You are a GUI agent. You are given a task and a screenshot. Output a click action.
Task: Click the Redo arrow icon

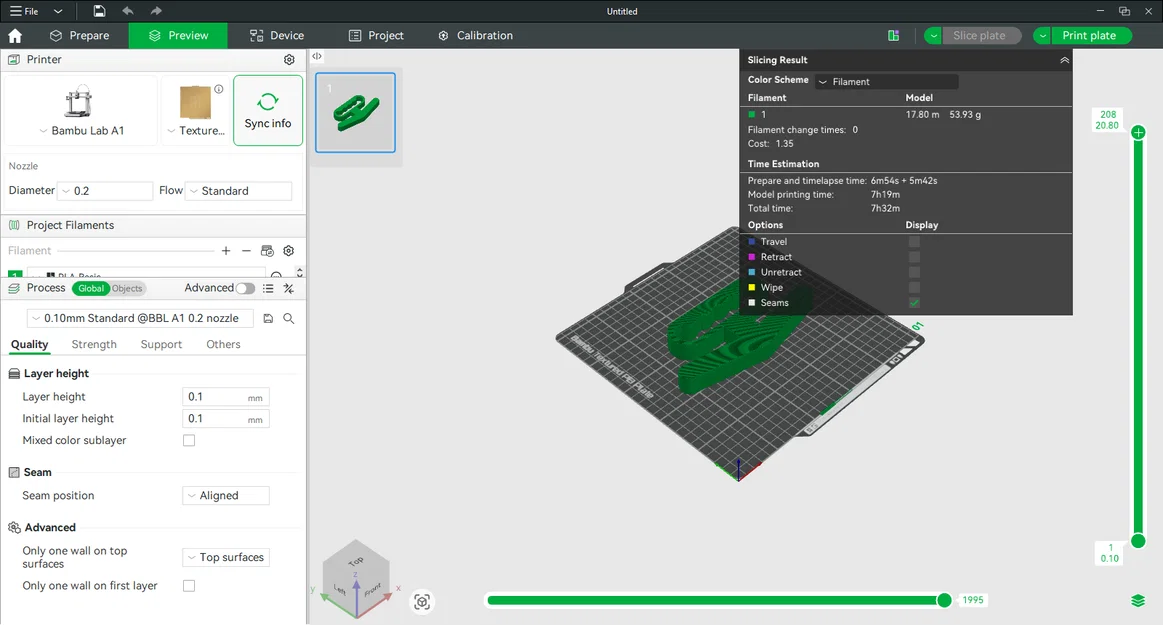[156, 11]
